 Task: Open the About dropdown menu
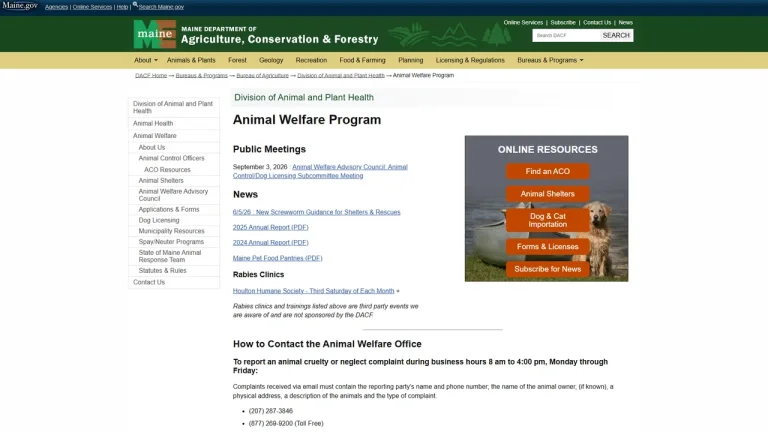145,60
